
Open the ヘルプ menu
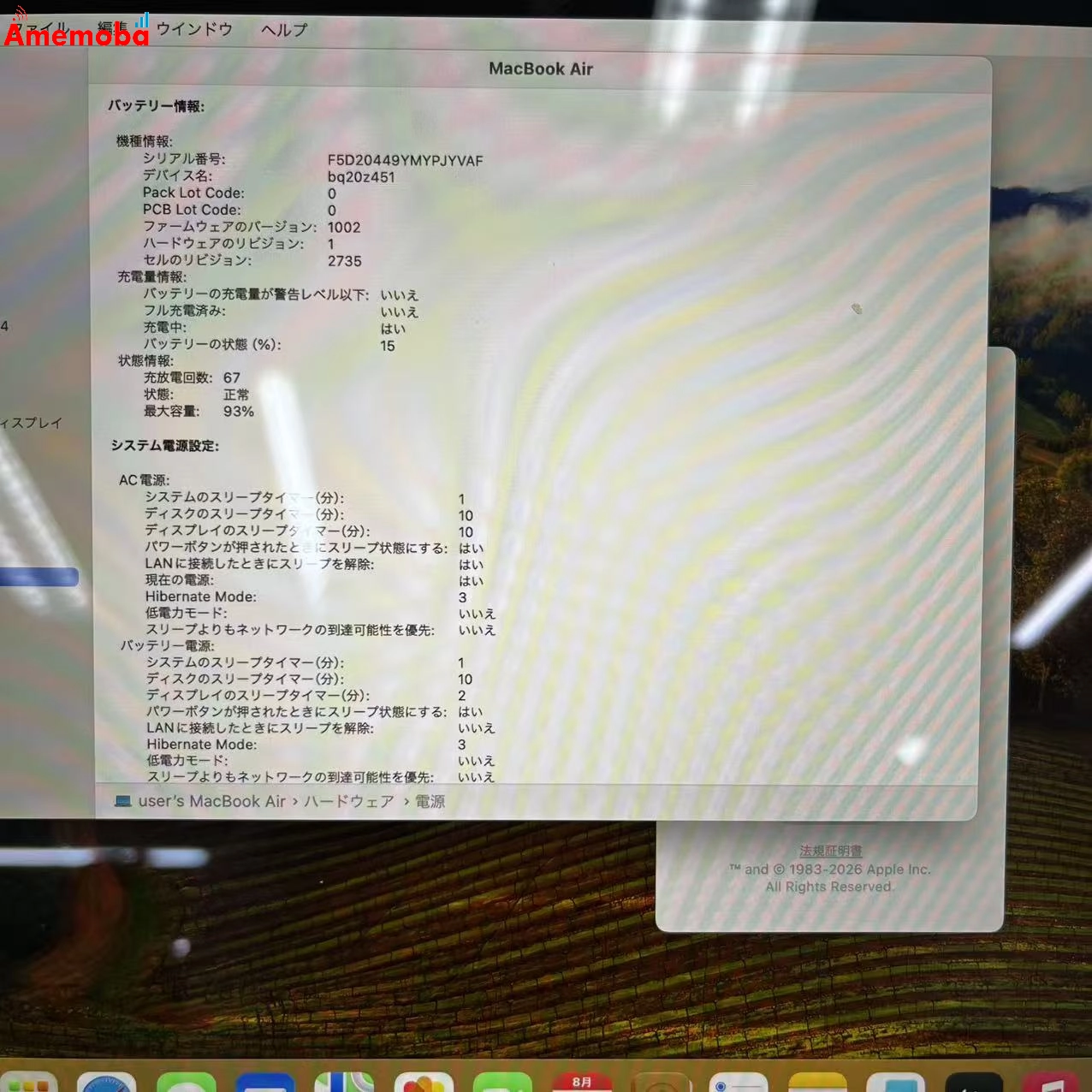click(284, 30)
